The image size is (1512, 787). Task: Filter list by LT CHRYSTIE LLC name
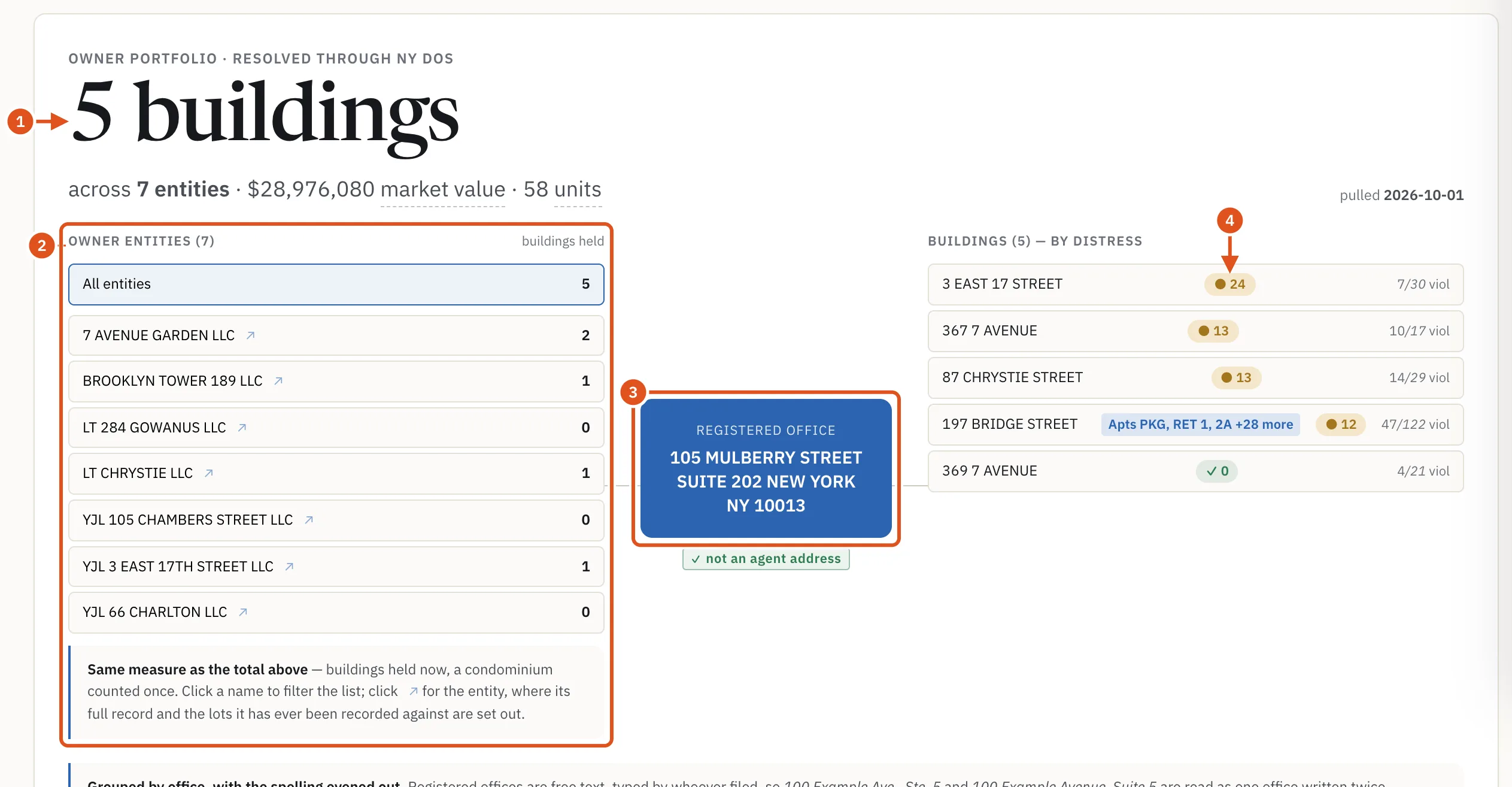click(x=138, y=473)
